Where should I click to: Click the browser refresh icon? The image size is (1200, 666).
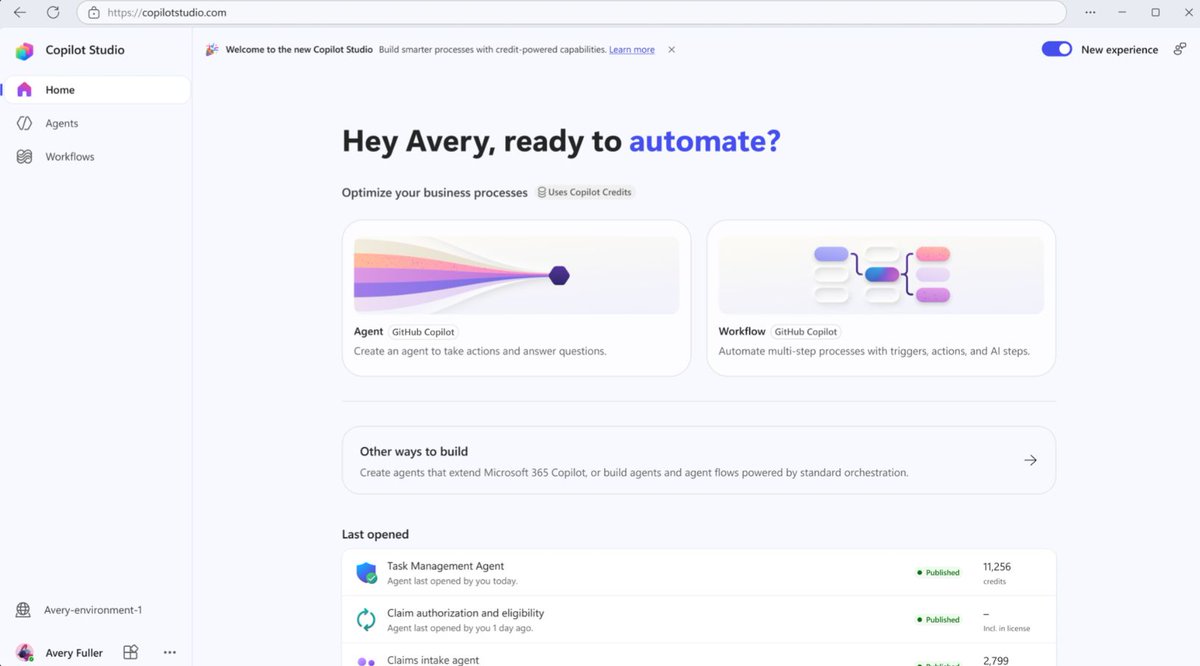(x=53, y=13)
